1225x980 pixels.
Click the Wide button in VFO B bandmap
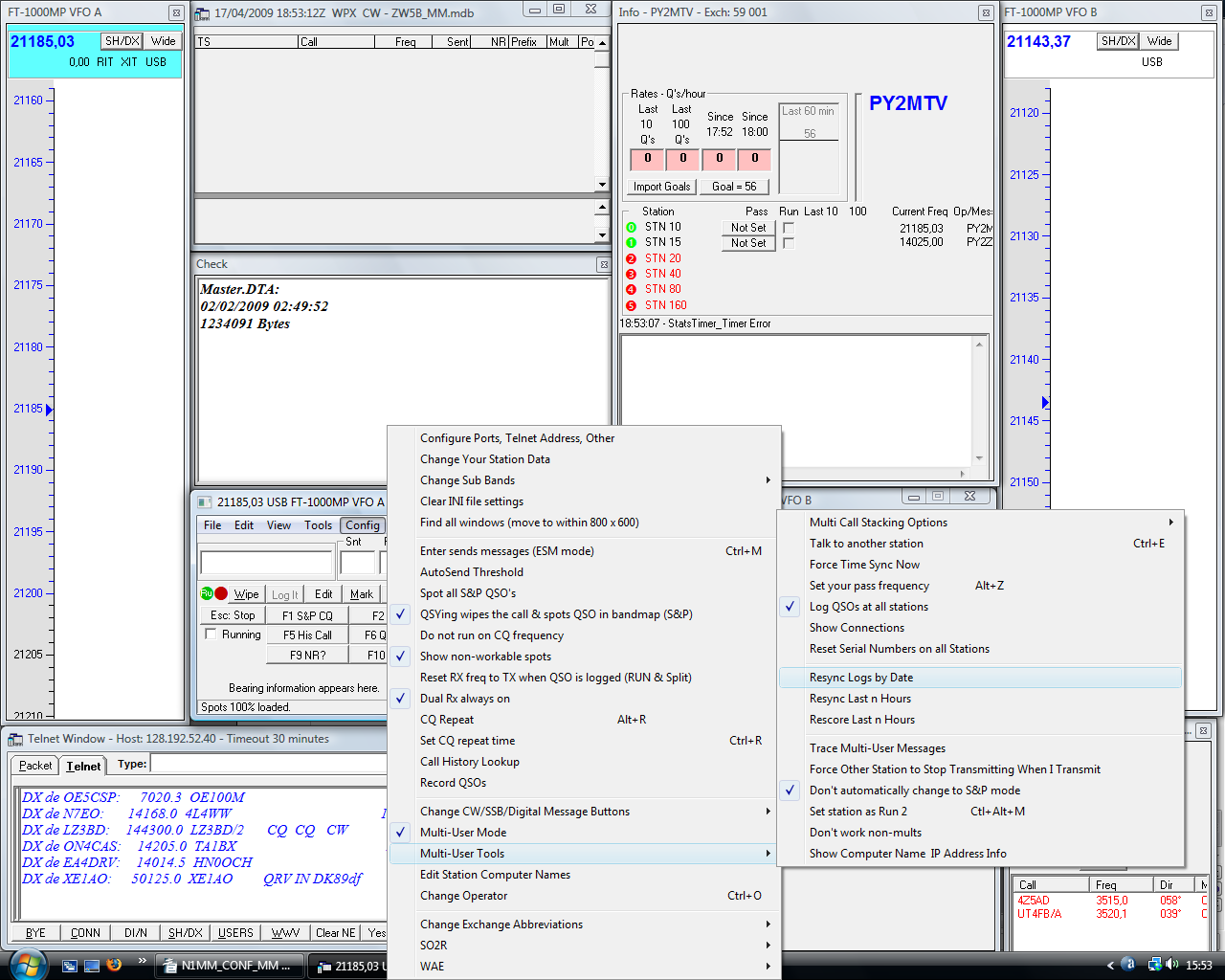(x=1160, y=41)
